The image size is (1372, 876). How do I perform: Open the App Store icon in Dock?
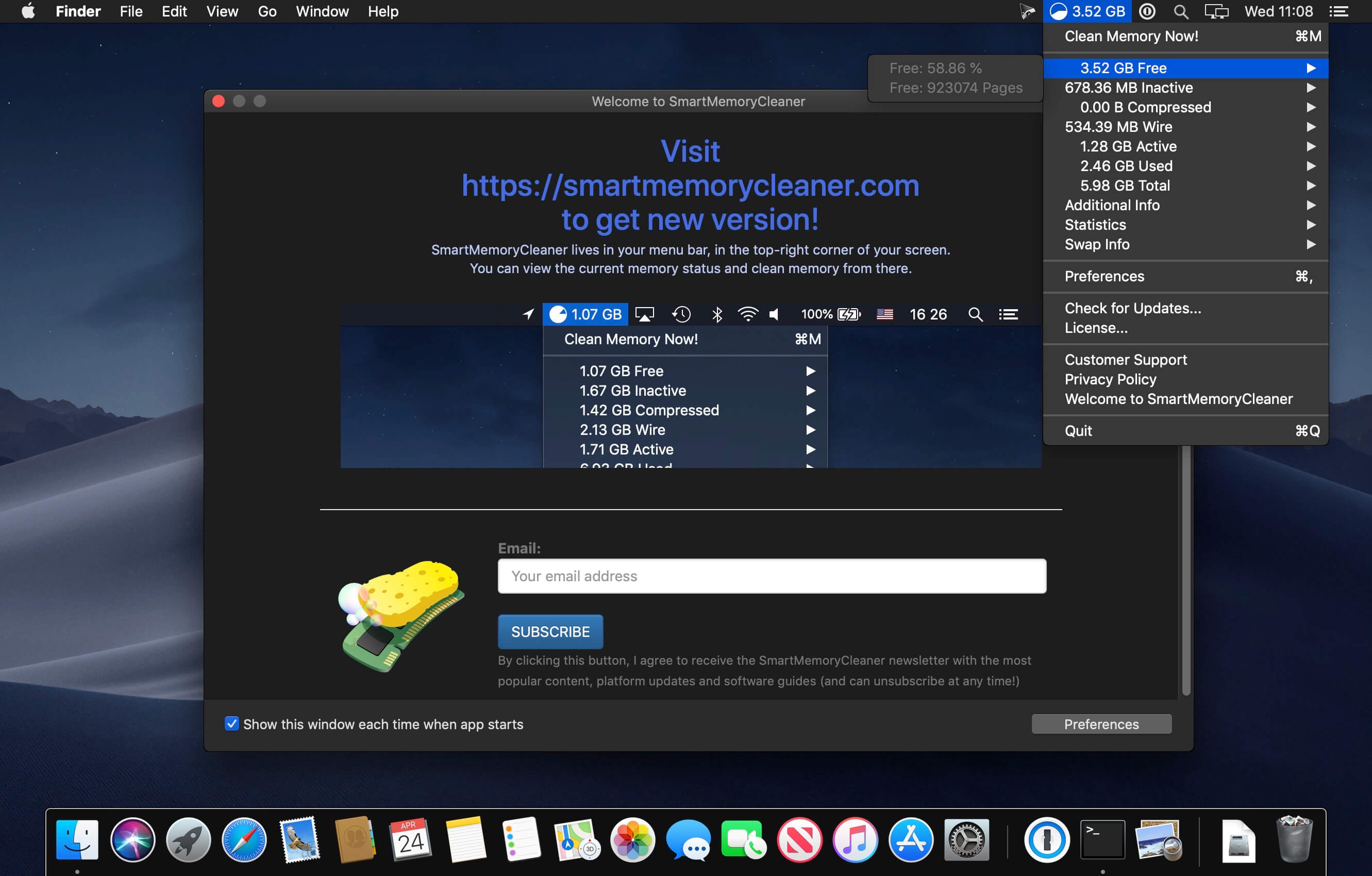pos(911,839)
